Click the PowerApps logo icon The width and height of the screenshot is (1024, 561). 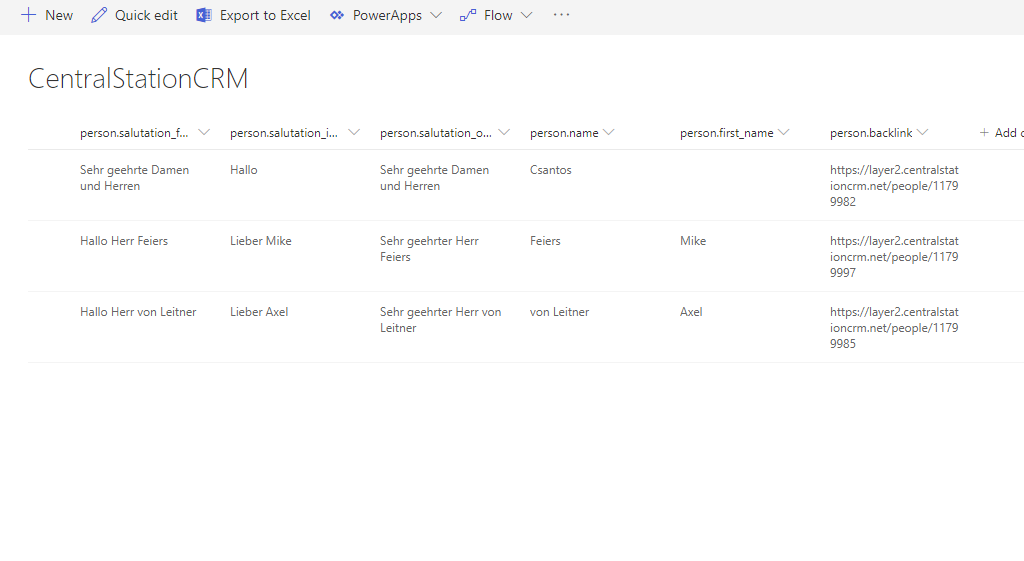337,15
